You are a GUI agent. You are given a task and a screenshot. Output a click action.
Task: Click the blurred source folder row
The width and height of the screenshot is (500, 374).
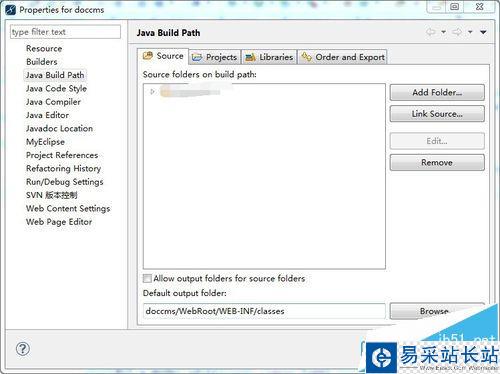click(190, 91)
